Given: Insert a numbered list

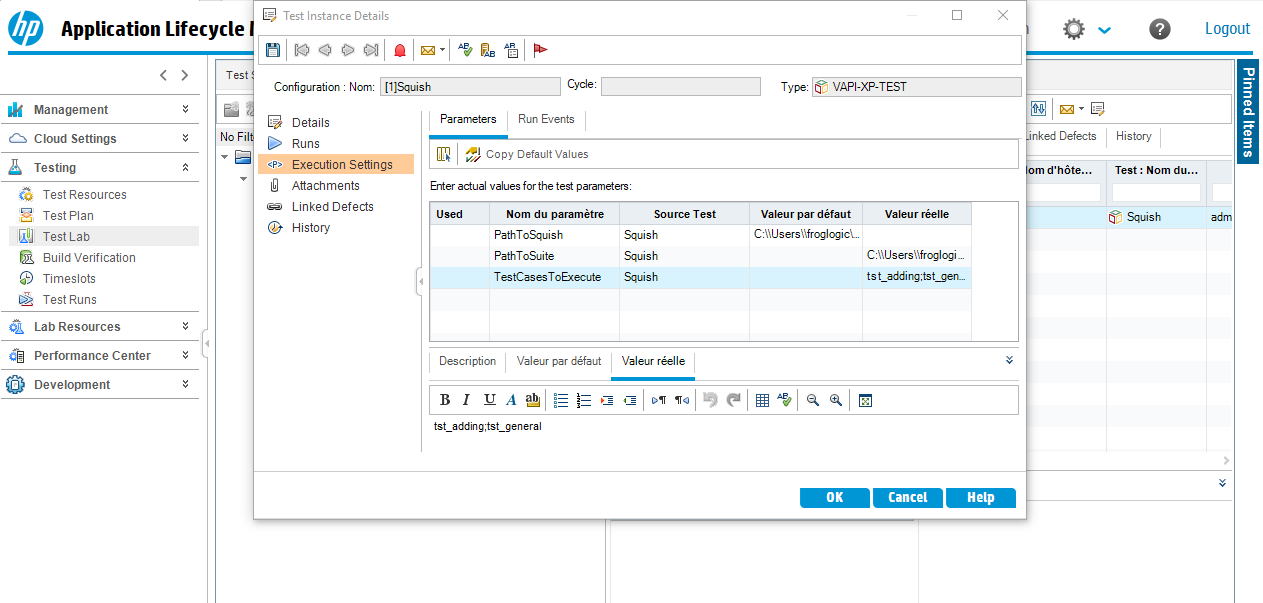Looking at the screenshot, I should pos(584,400).
